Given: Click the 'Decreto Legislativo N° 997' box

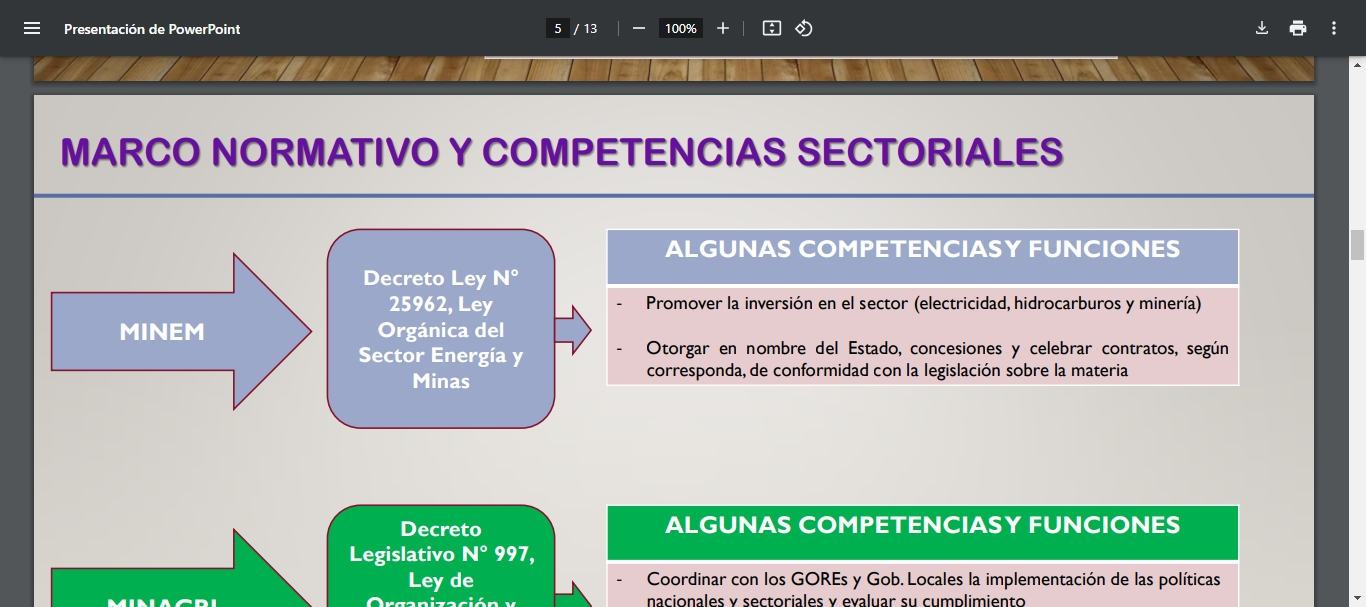Looking at the screenshot, I should coord(441,558).
